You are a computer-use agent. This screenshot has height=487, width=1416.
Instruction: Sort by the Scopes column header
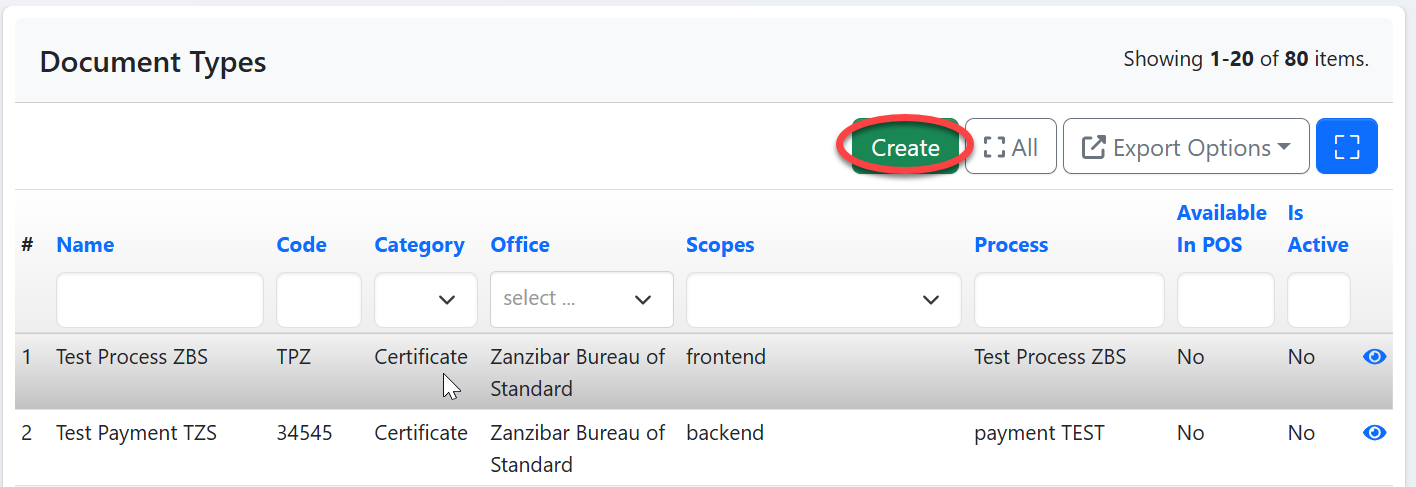720,245
